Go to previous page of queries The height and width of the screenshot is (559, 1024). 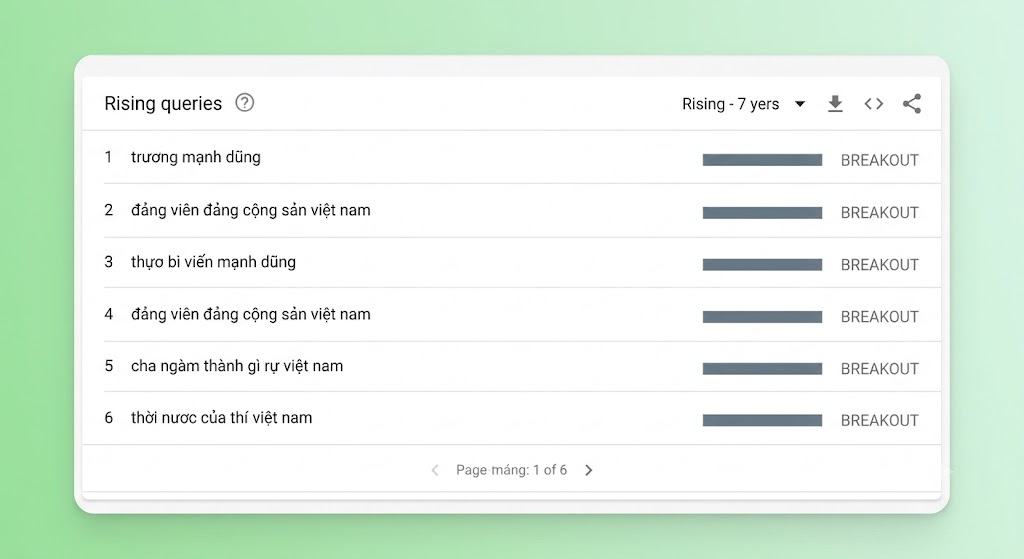click(435, 470)
